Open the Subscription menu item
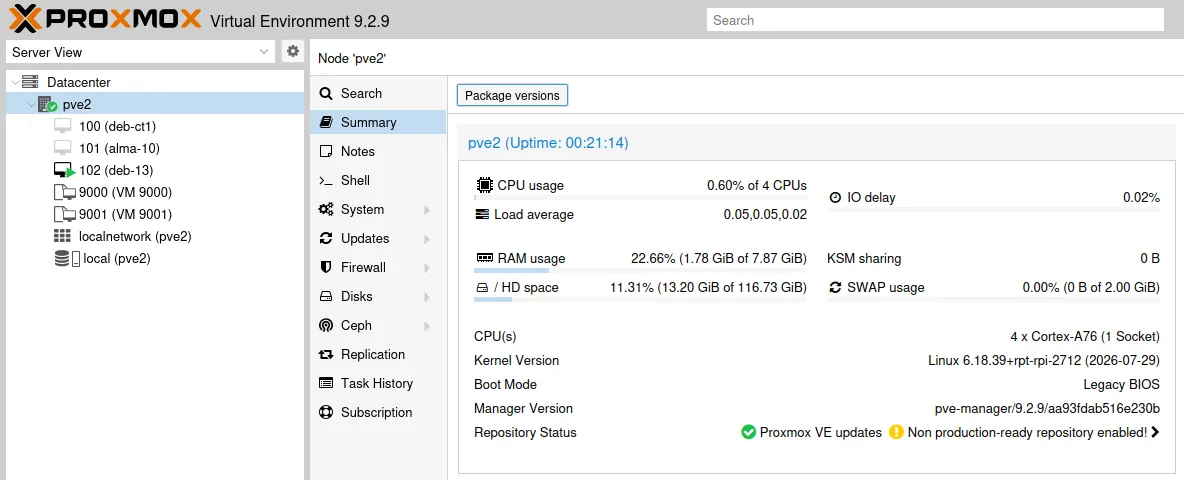This screenshot has width=1184, height=480. click(378, 413)
